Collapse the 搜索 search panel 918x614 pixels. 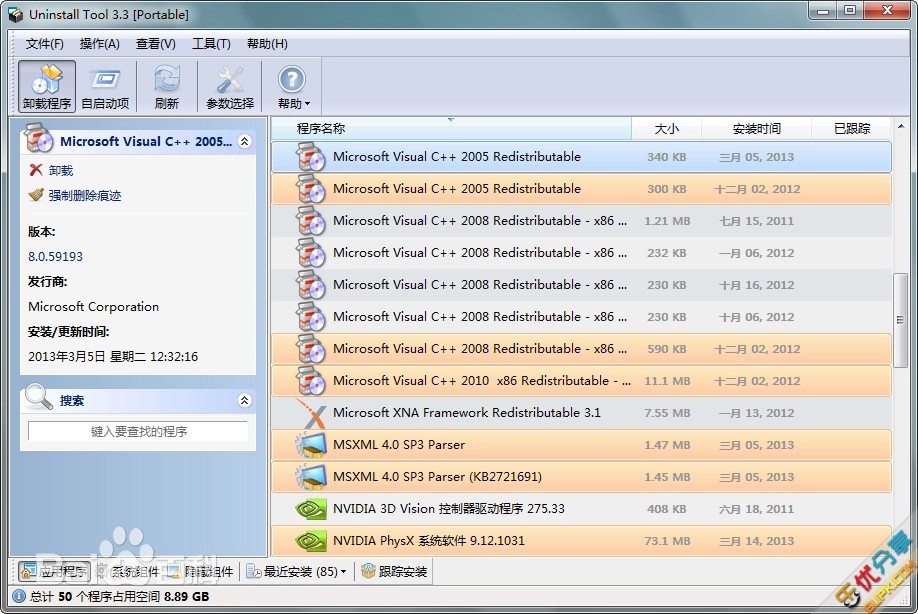coord(245,400)
